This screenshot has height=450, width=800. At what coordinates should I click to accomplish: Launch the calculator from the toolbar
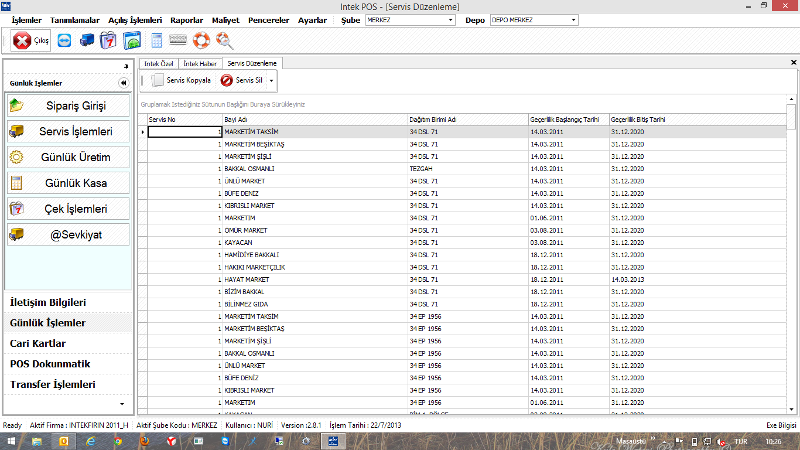tap(156, 41)
